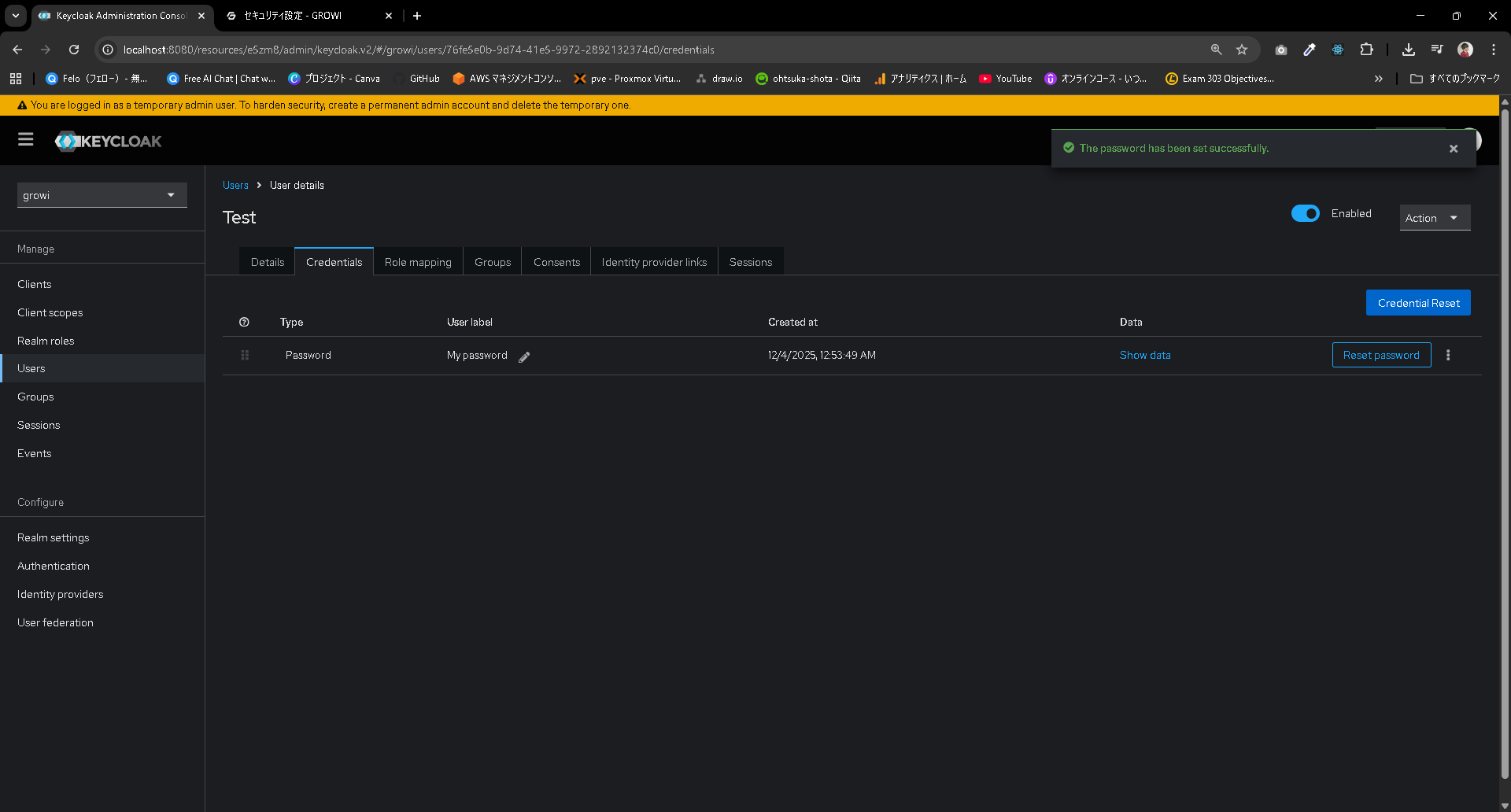
Task: Grab the Password row drag handle
Action: (x=245, y=355)
